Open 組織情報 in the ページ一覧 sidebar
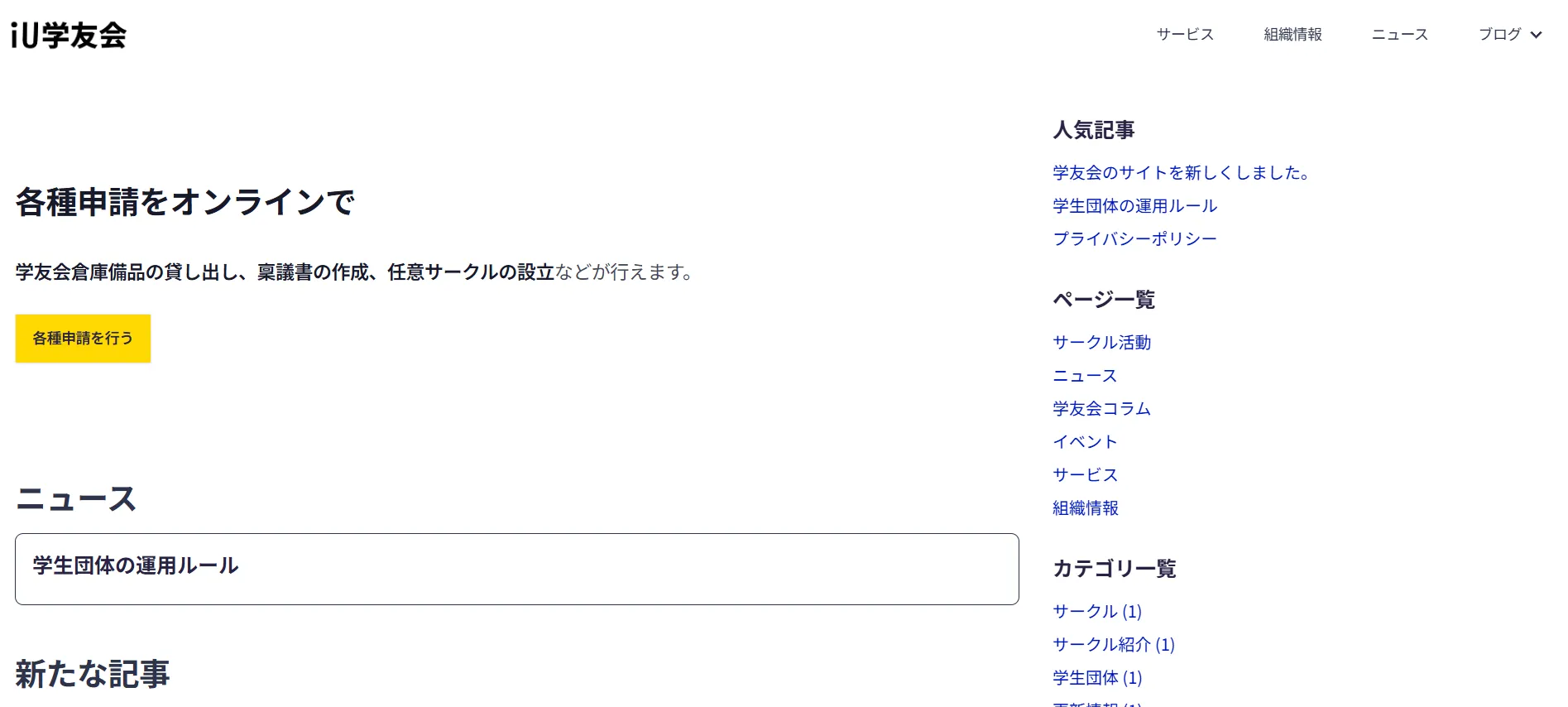 1085,508
